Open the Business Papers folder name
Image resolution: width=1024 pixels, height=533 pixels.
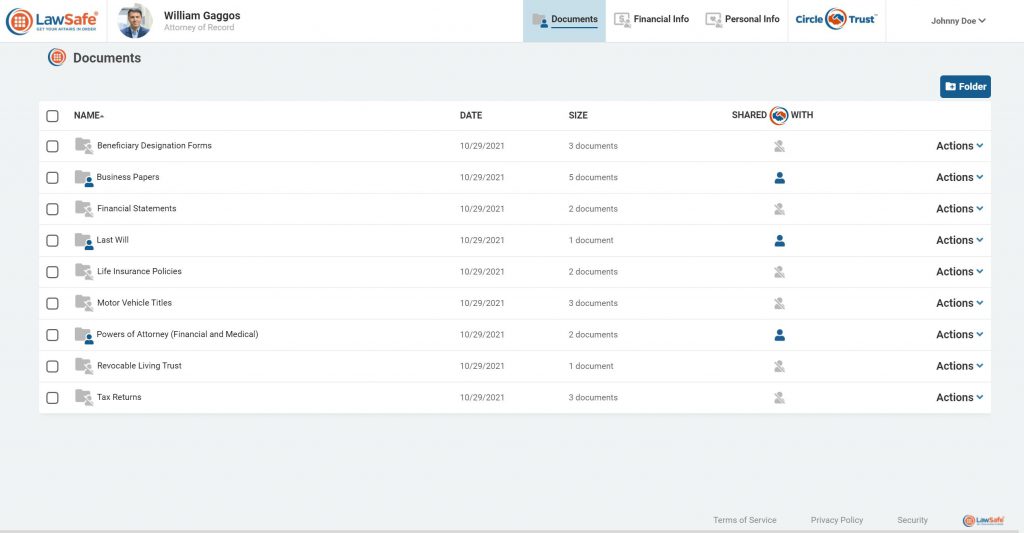point(127,177)
